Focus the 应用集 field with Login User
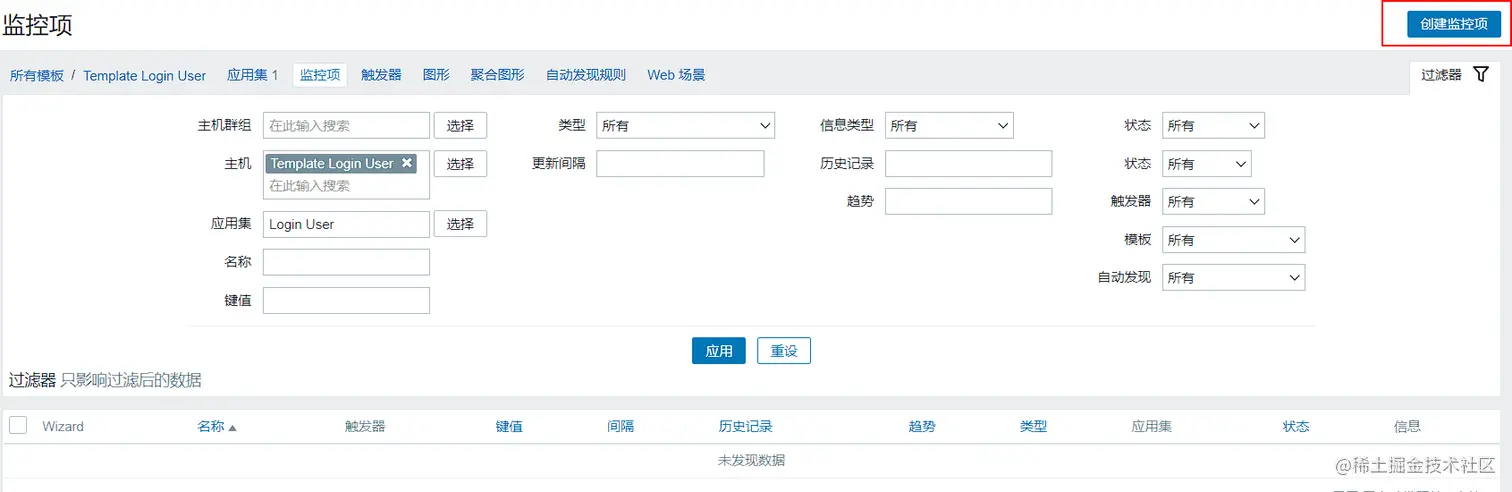The image size is (1512, 492). point(346,224)
